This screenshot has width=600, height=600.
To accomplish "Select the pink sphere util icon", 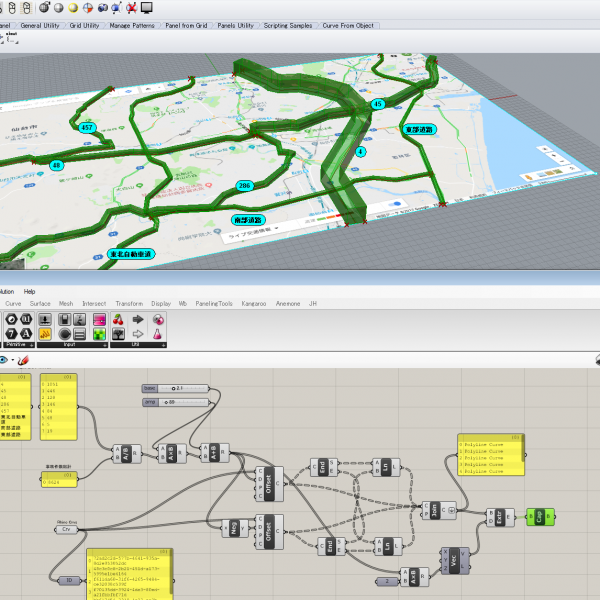I will (158, 319).
